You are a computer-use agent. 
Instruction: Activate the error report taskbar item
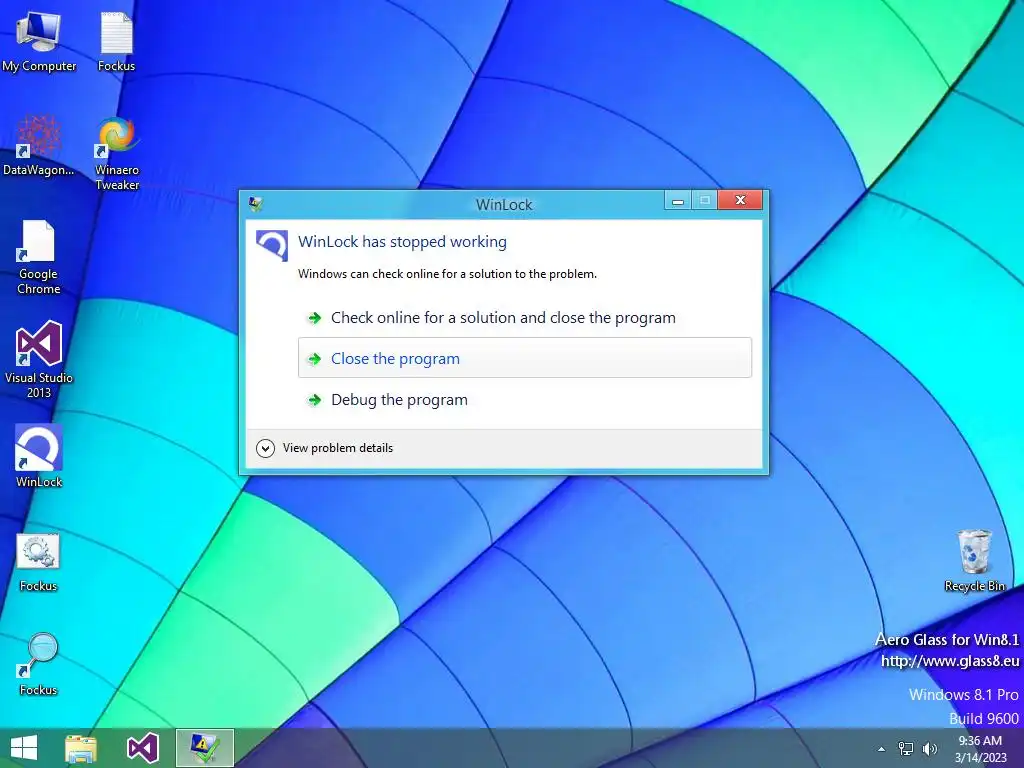point(204,748)
